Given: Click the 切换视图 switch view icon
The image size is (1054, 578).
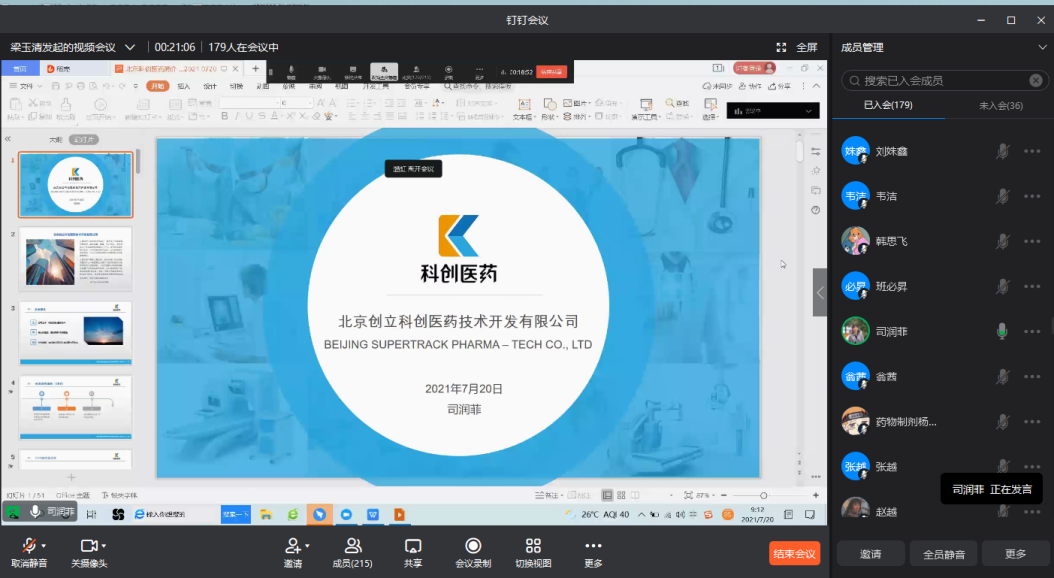Looking at the screenshot, I should (x=533, y=546).
